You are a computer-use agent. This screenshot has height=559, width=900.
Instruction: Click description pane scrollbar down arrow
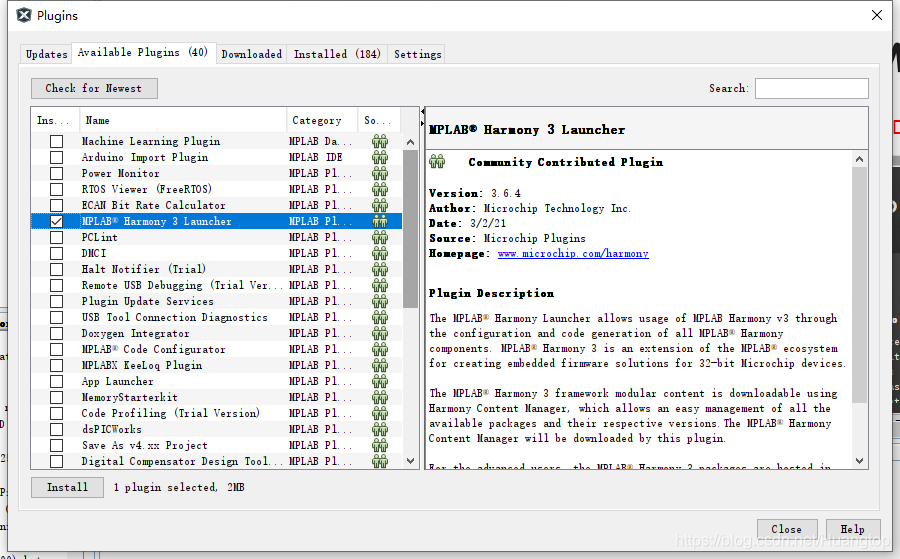[859, 460]
